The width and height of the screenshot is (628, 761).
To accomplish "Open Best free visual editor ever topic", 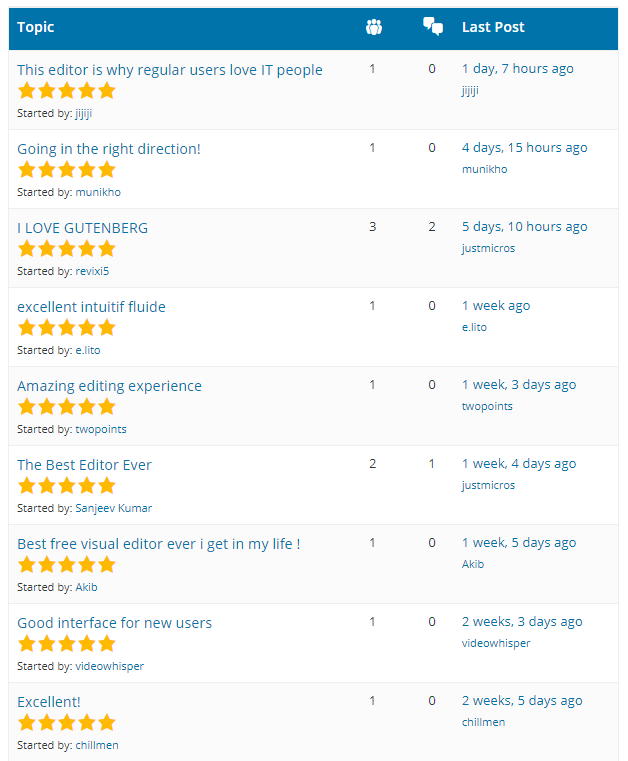I will click(x=159, y=544).
